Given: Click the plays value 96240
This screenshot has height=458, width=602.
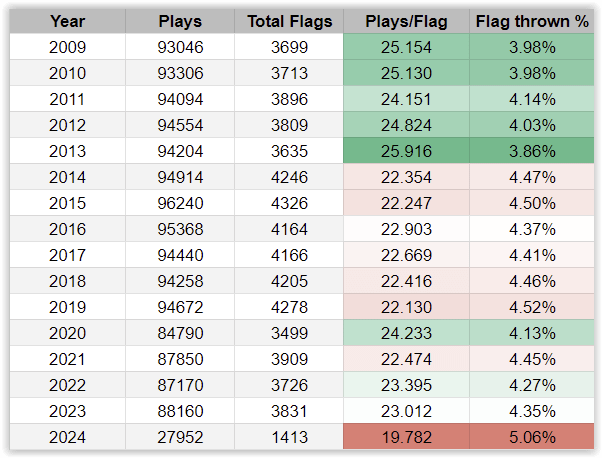Looking at the screenshot, I should click(180, 203).
